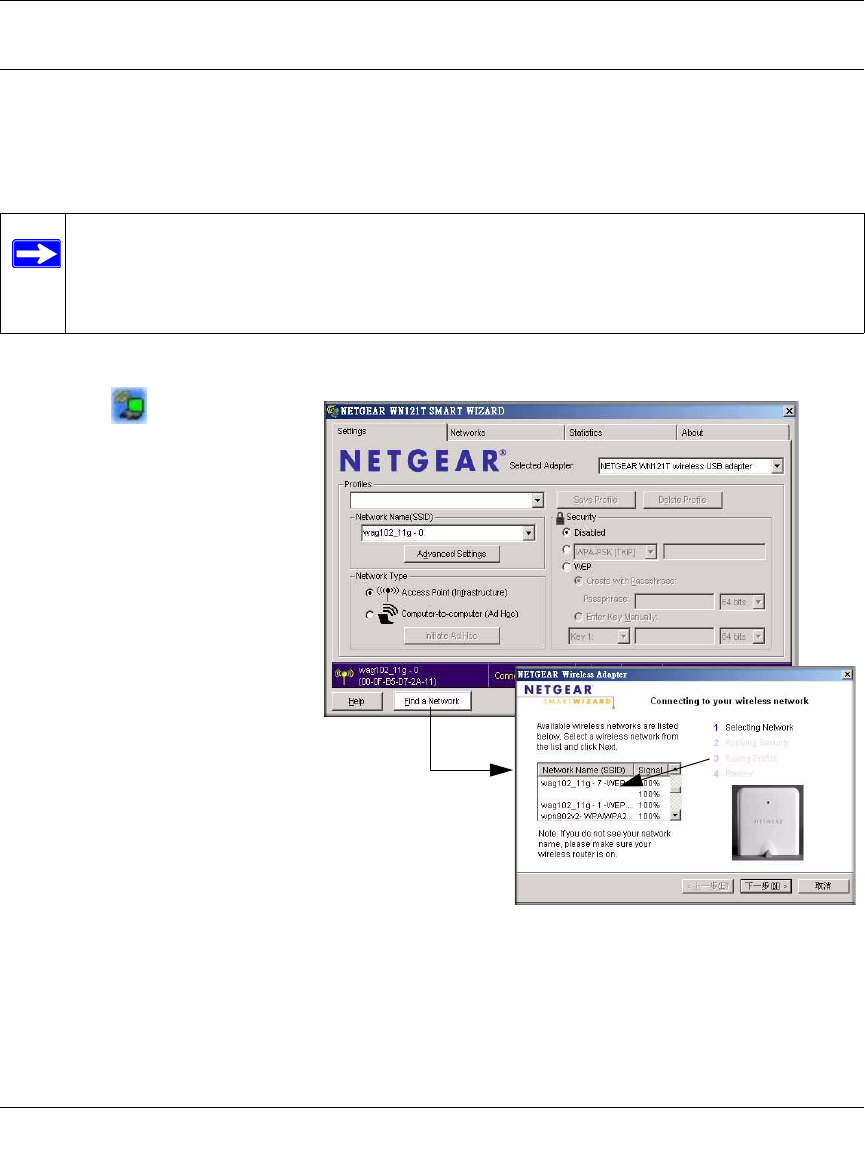Switch to the Networks tab
The height and width of the screenshot is (1170, 865).
coord(505,433)
